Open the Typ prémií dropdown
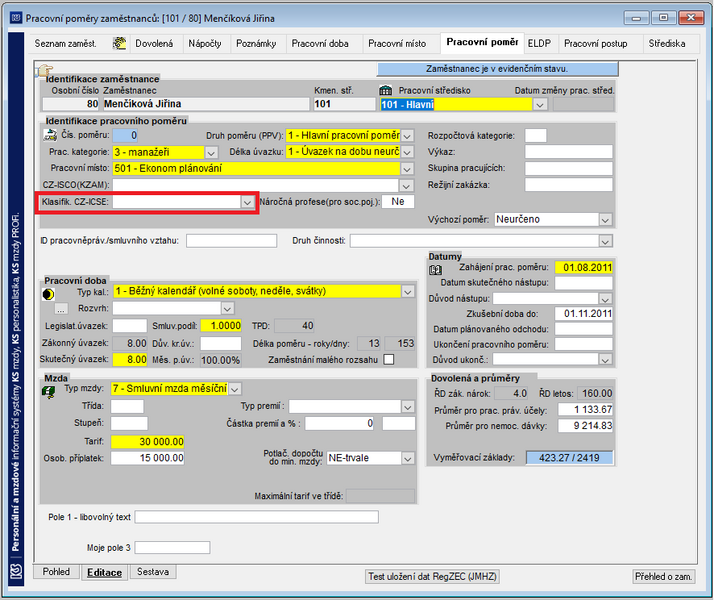714x600 pixels. [x=408, y=407]
